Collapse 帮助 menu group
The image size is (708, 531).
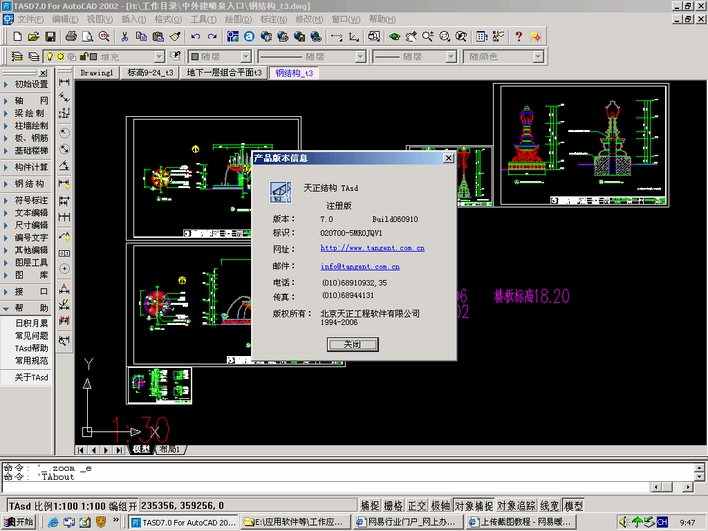(x=26, y=308)
